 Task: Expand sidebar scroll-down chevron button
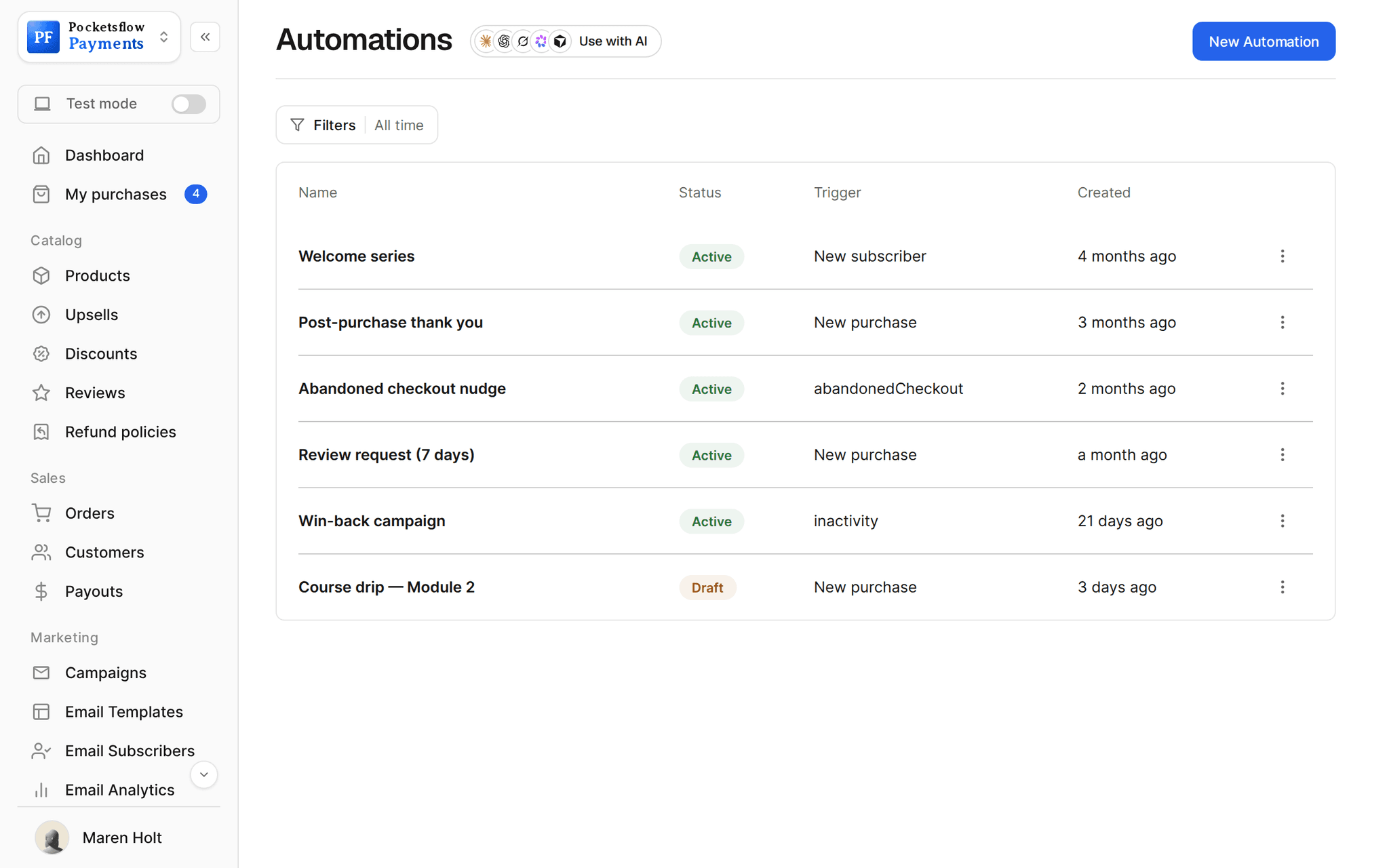[203, 774]
